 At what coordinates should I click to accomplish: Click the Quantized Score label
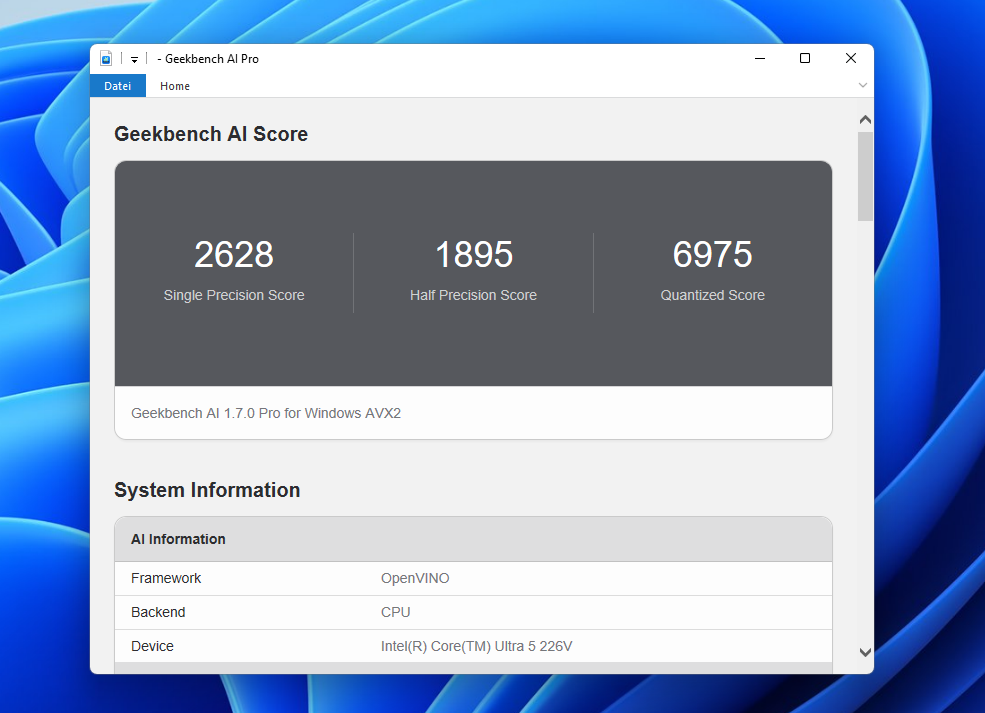coord(712,295)
